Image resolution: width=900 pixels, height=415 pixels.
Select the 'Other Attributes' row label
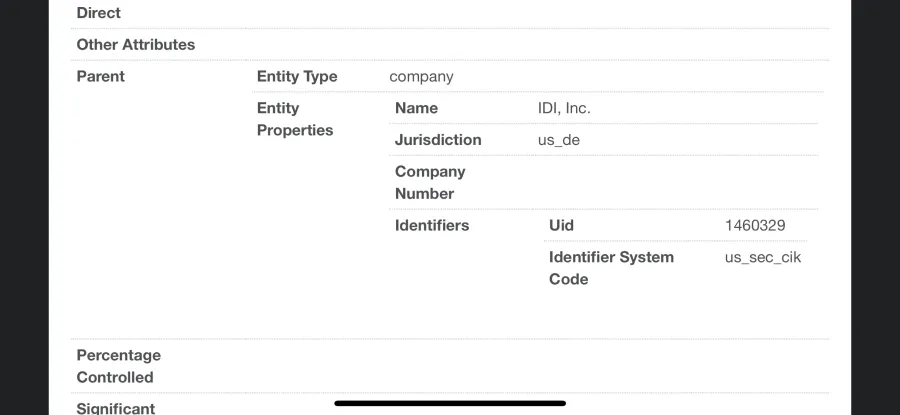pyautogui.click(x=135, y=44)
